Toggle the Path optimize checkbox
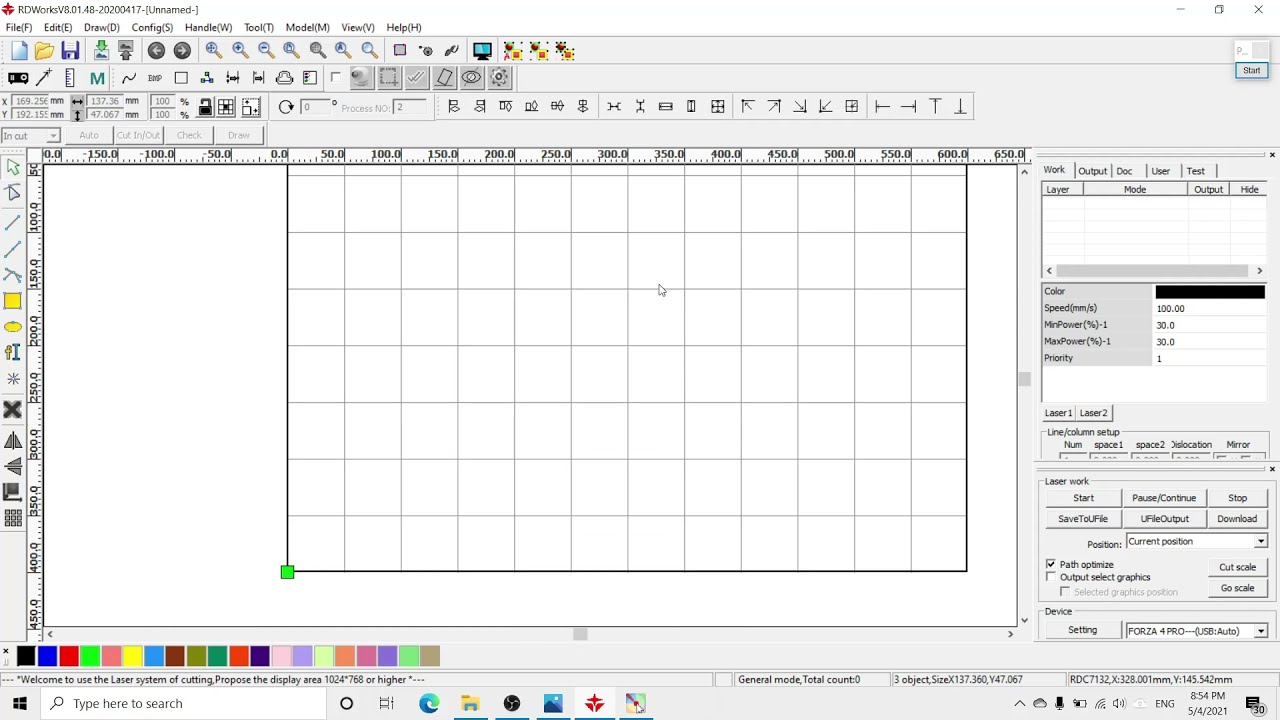Viewport: 1280px width, 720px height. coord(1051,565)
